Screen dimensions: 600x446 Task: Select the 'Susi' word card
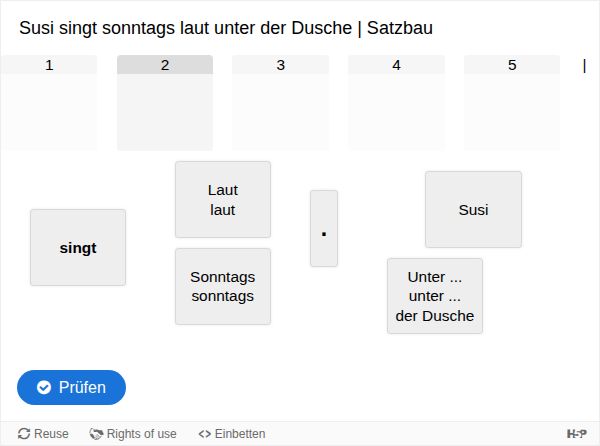pos(473,209)
